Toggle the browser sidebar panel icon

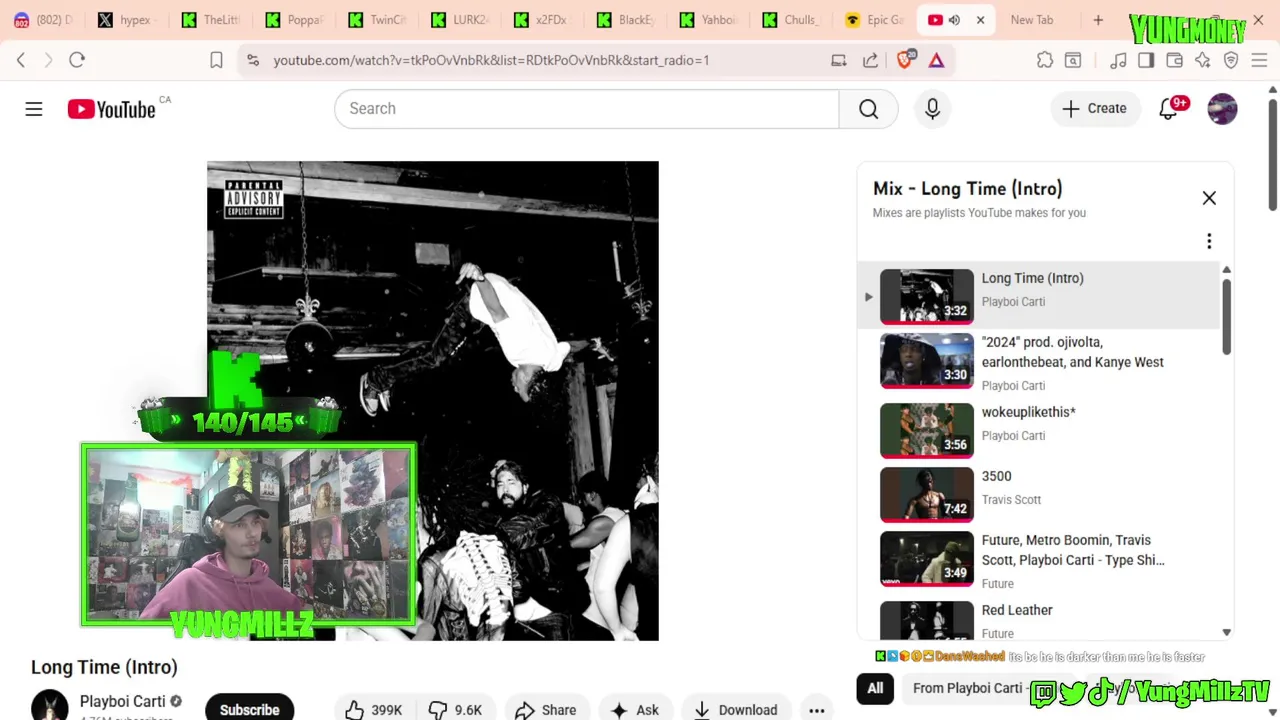coord(1146,60)
